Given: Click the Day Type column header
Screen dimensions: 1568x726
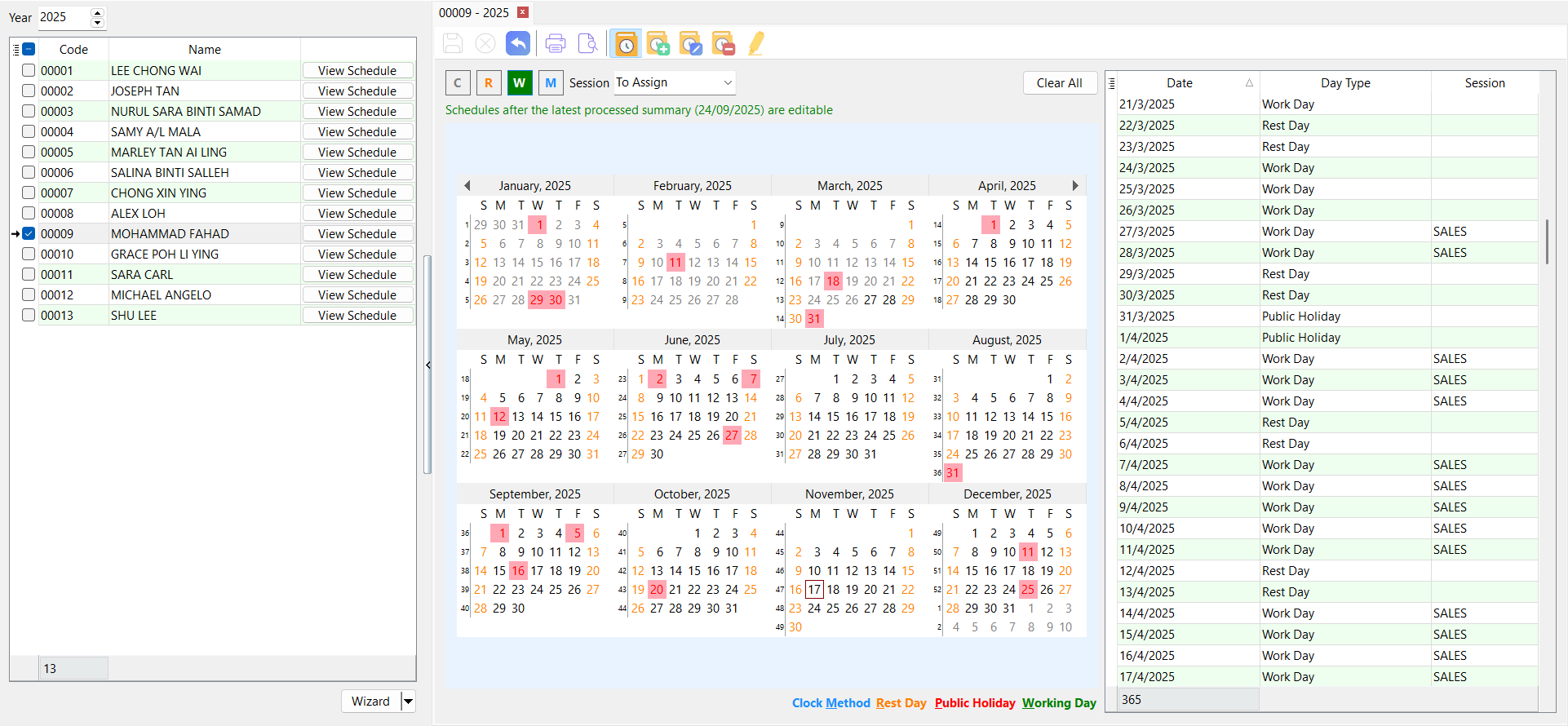Looking at the screenshot, I should [1345, 83].
